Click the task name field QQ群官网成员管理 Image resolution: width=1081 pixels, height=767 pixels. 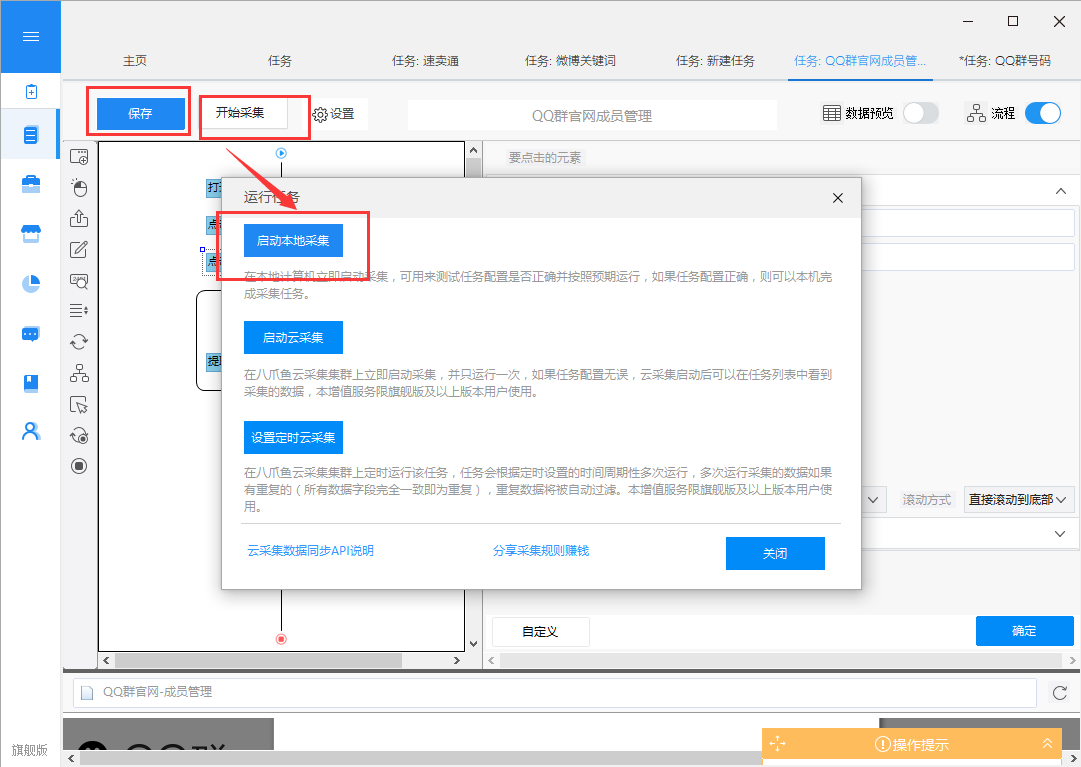click(x=592, y=116)
